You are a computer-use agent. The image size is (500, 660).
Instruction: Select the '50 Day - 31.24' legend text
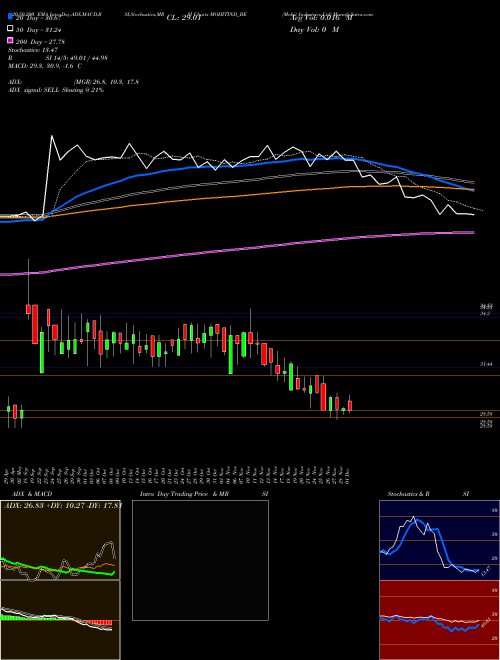click(40, 30)
